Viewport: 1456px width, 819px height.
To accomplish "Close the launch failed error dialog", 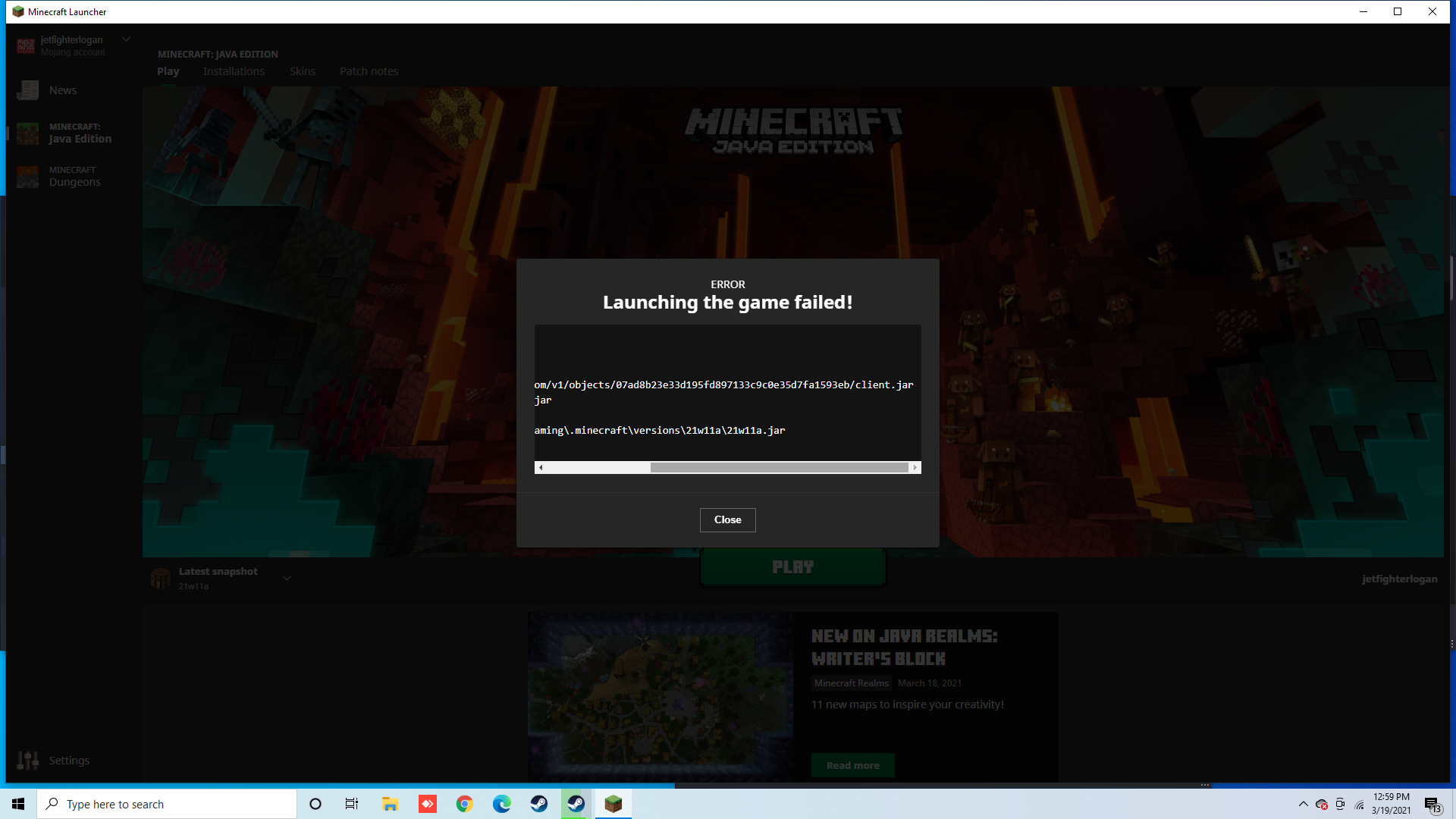I will 727,519.
